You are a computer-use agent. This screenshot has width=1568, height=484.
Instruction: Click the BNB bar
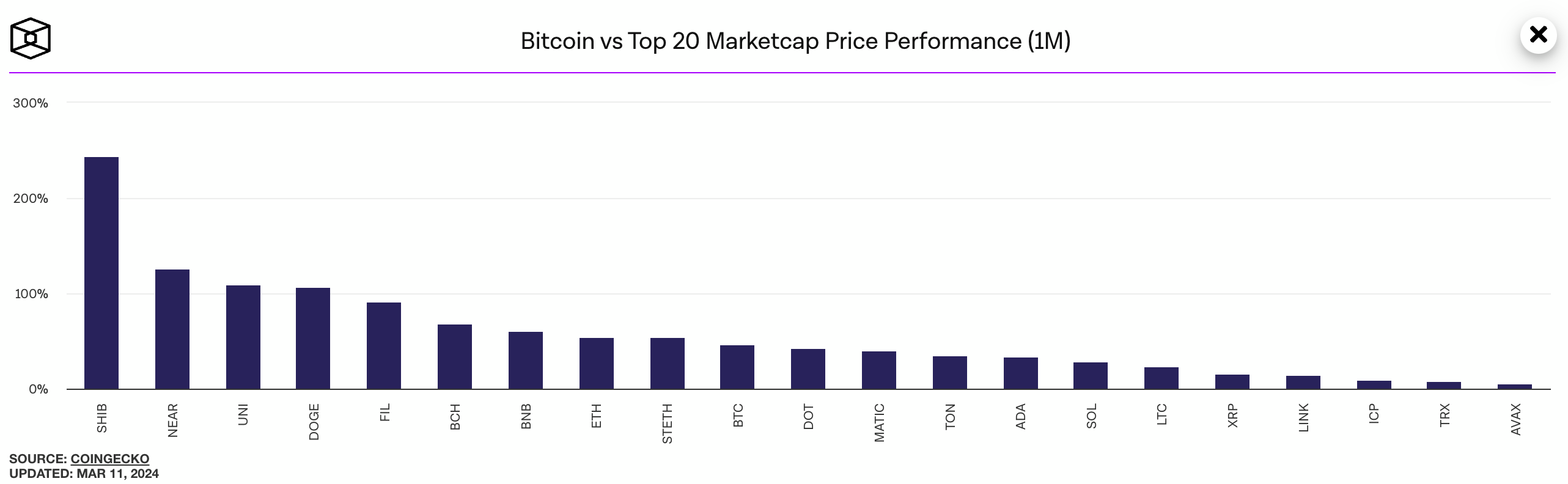click(526, 361)
